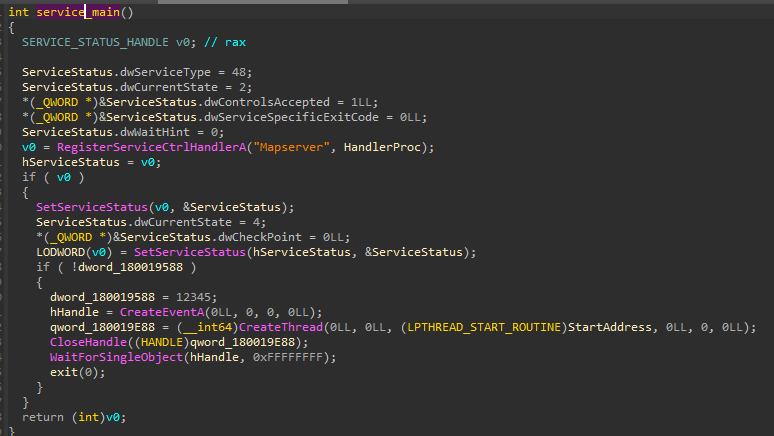Viewport: 774px width, 436px height.
Task: Click the LODWORD(v0) macro
Action: coord(75,252)
